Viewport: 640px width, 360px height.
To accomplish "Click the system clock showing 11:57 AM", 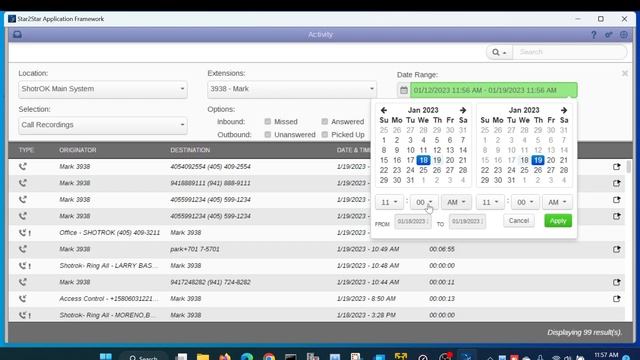I will click(x=606, y=356).
